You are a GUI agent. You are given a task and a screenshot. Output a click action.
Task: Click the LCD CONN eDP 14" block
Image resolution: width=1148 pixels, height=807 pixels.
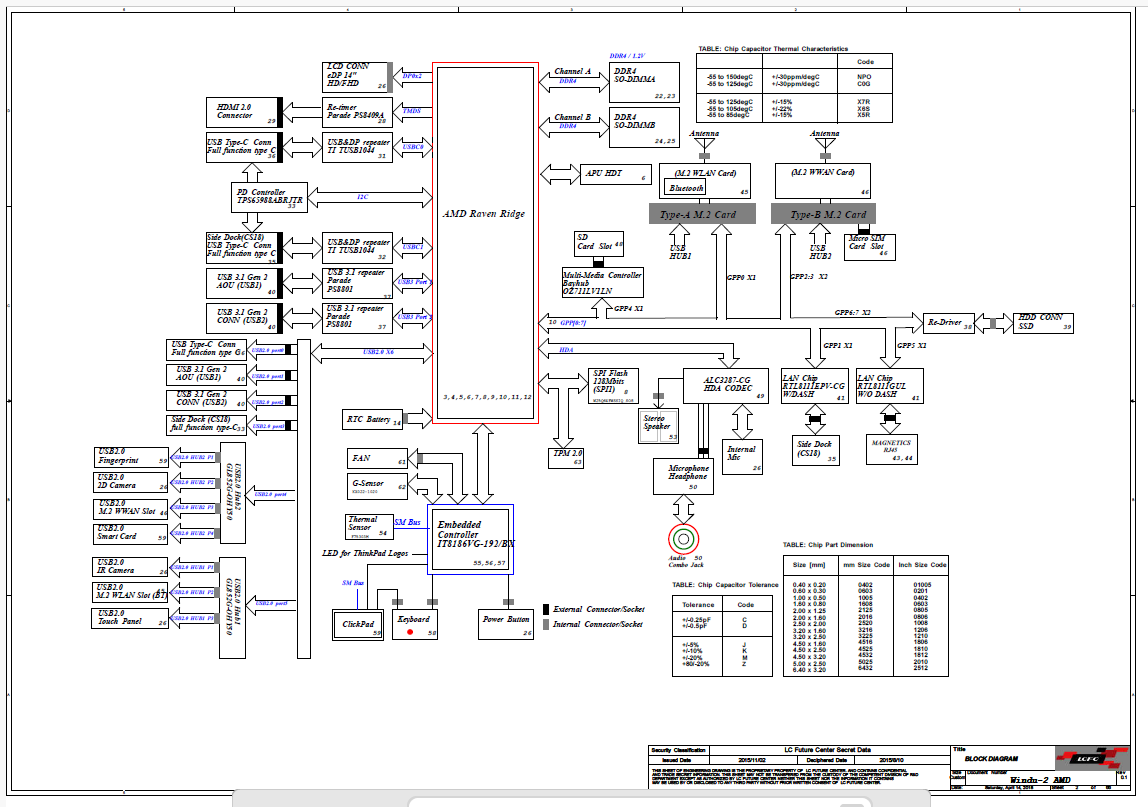(x=355, y=76)
